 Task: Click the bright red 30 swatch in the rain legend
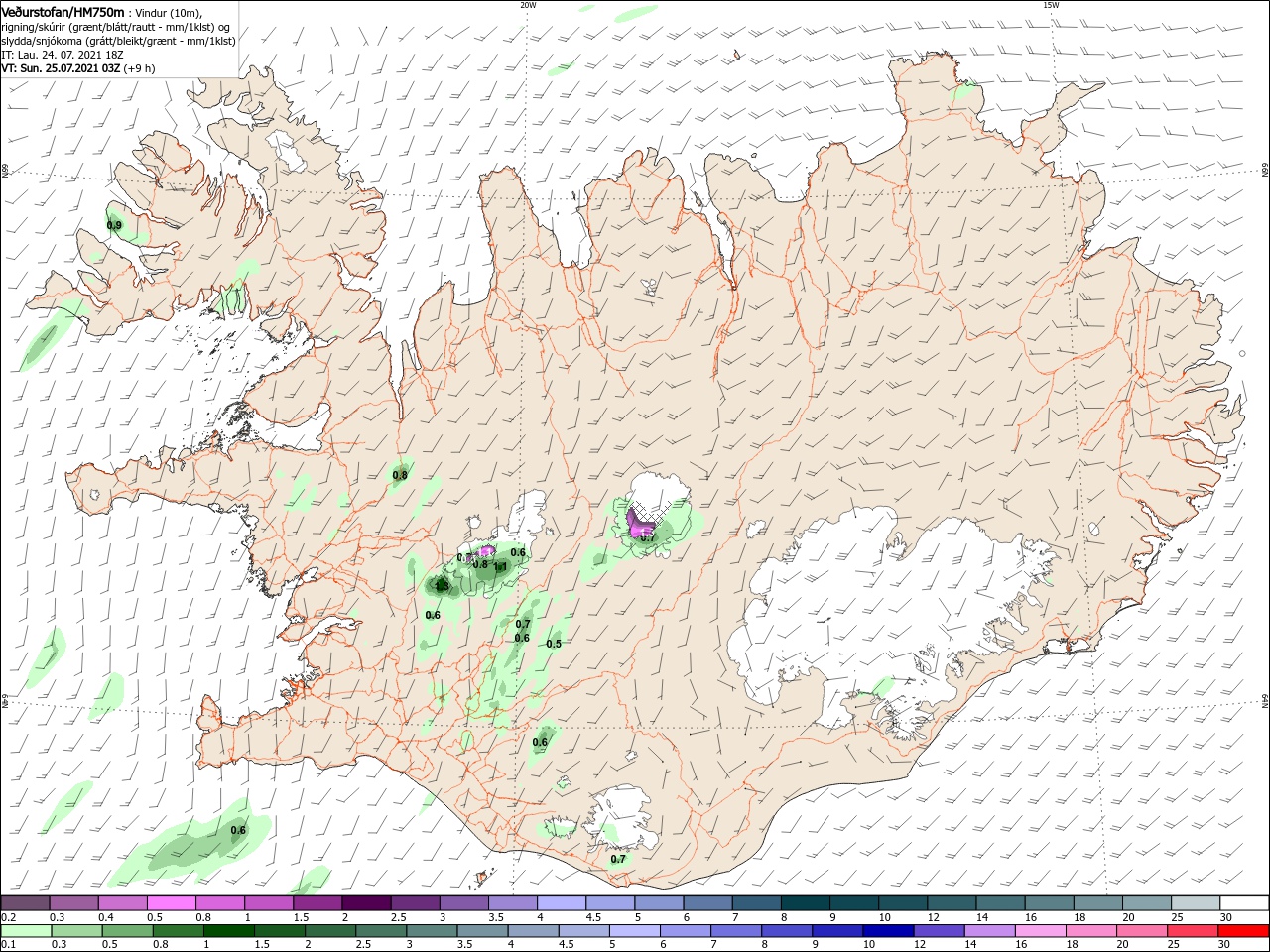pyautogui.click(x=1244, y=931)
